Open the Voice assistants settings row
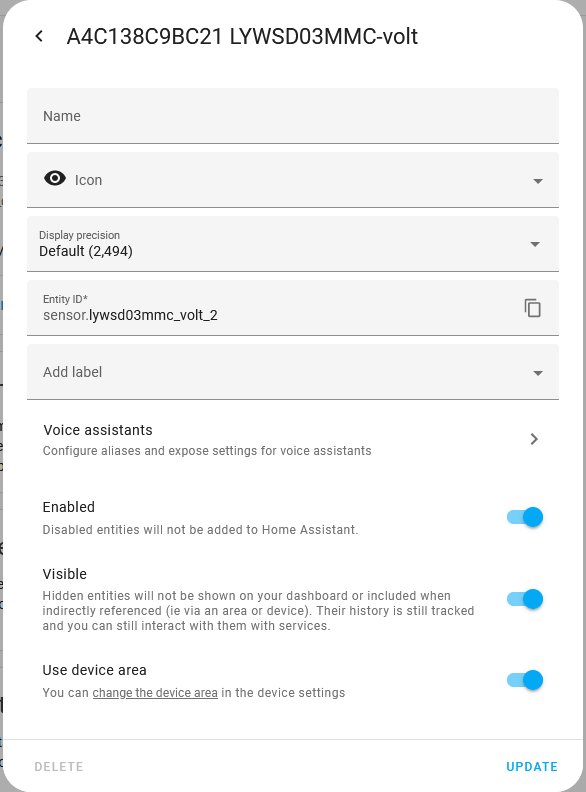 (x=293, y=439)
